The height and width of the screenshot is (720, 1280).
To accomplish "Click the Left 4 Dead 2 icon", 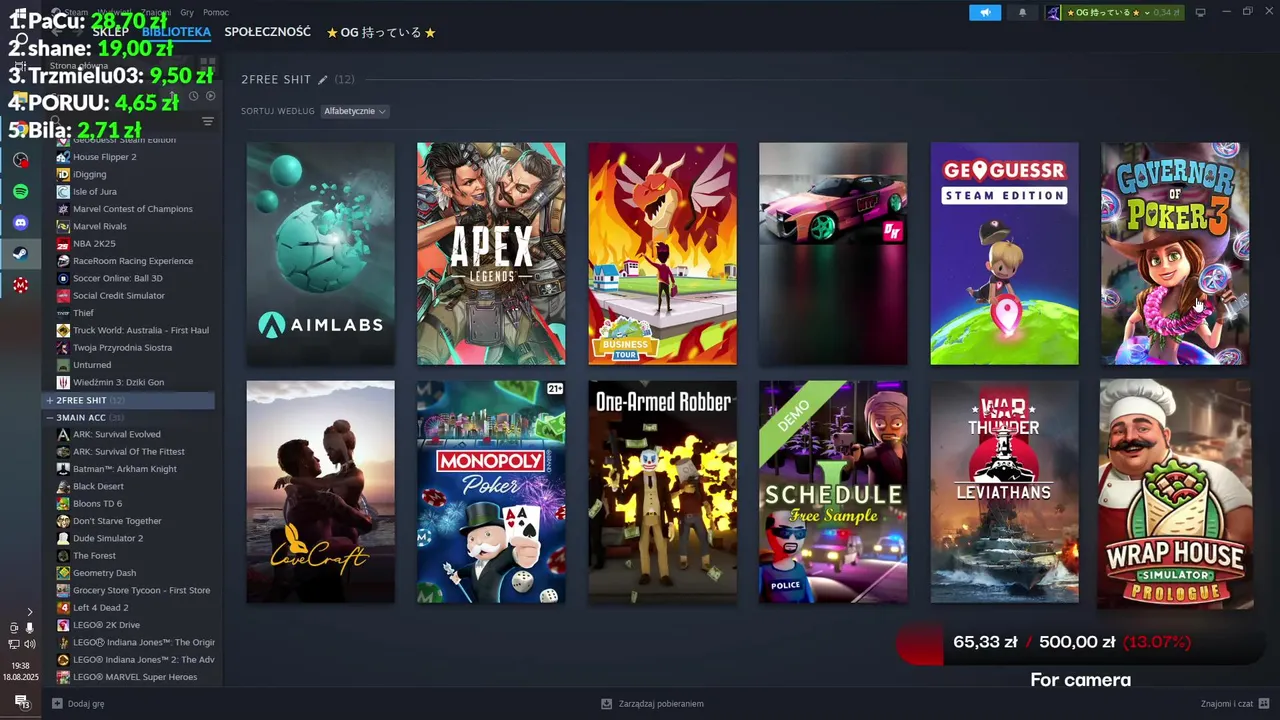I will click(x=63, y=608).
